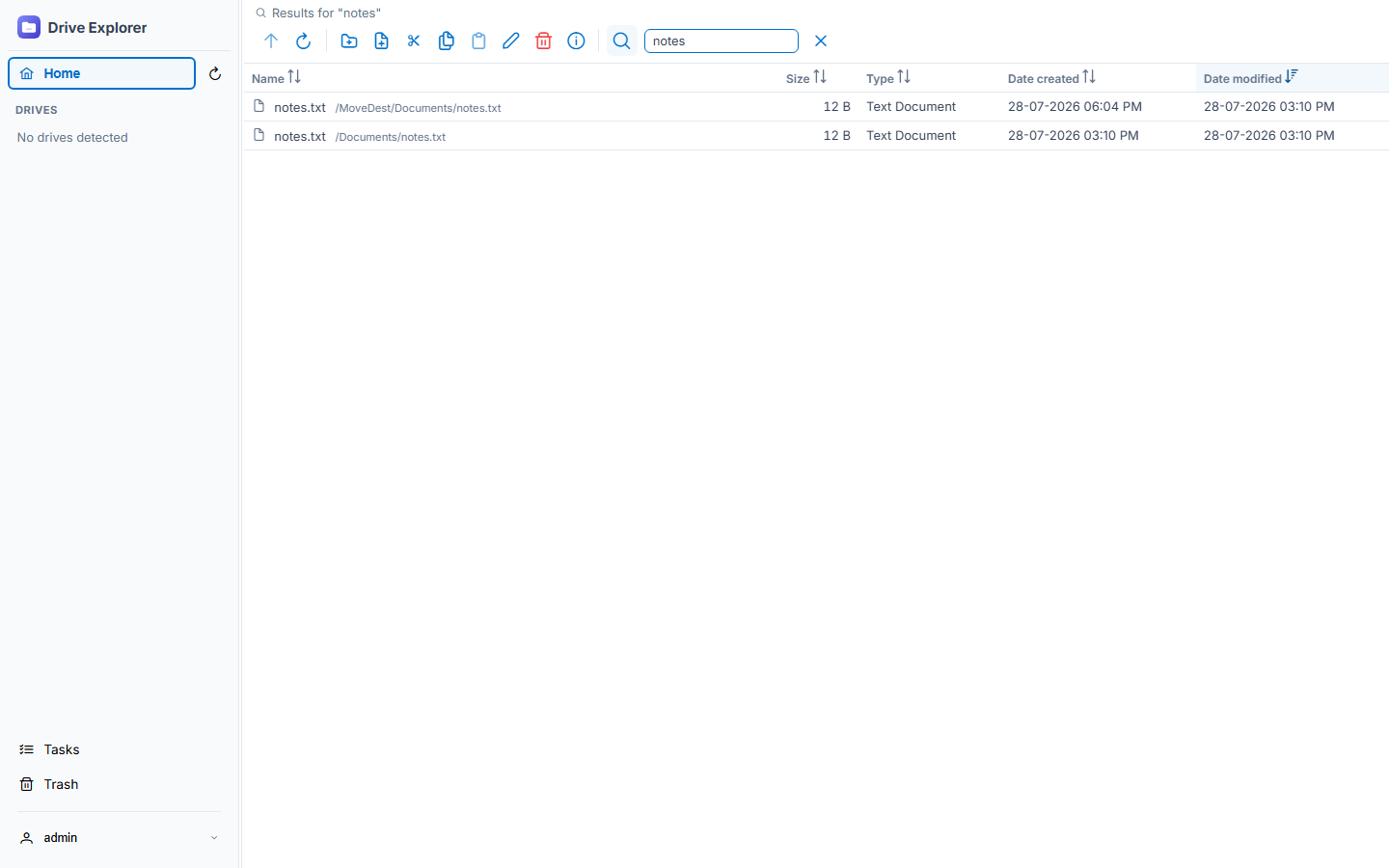Click No drives detected message
This screenshot has width=1389, height=868.
click(72, 138)
